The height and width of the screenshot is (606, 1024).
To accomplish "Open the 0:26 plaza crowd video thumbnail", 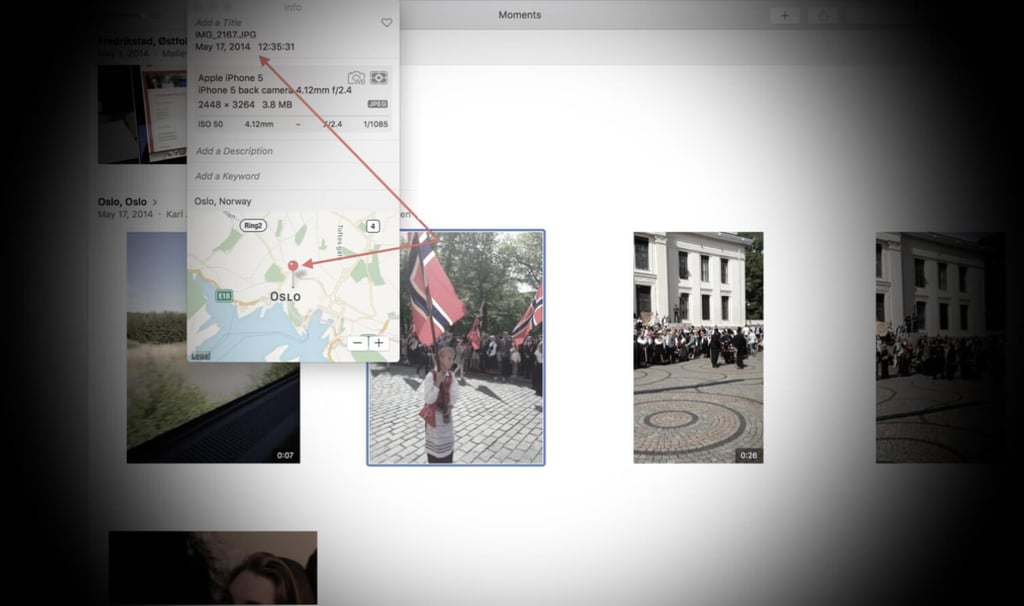I will pos(698,347).
